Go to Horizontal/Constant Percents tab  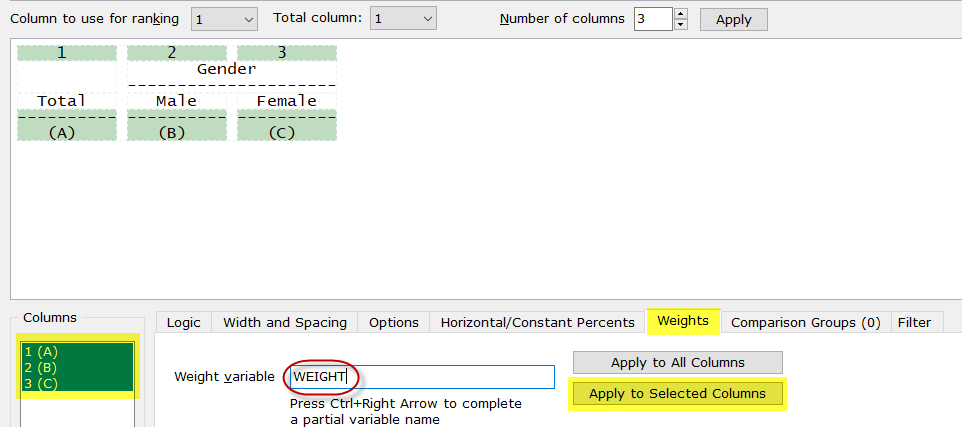[537, 322]
